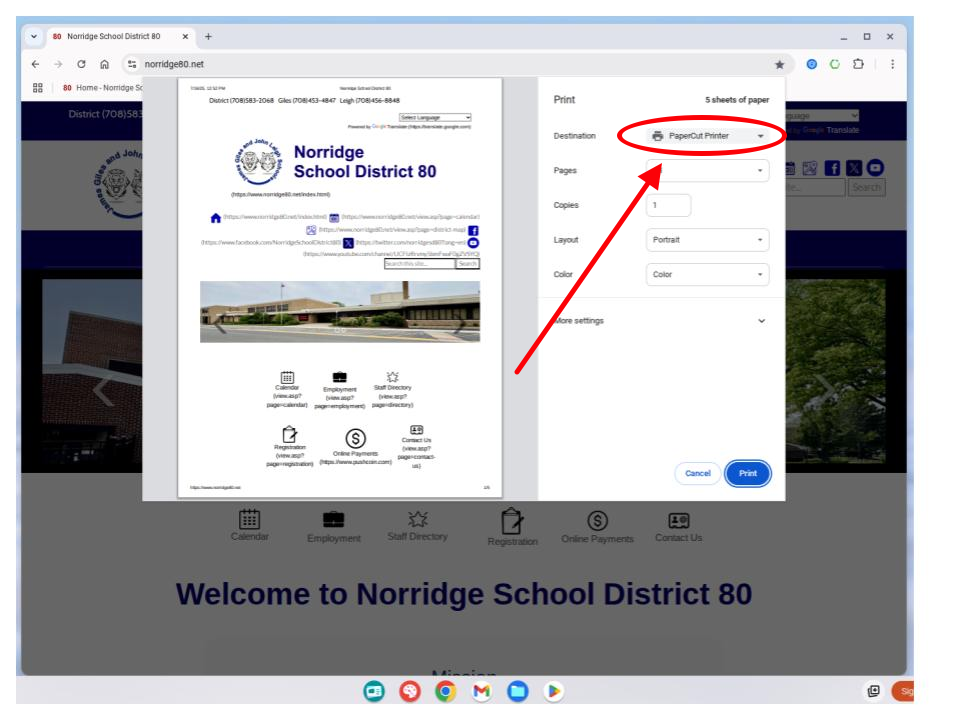Click the Chrome icon in the shelf
Image resolution: width=960 pixels, height=720 pixels.
[445, 691]
